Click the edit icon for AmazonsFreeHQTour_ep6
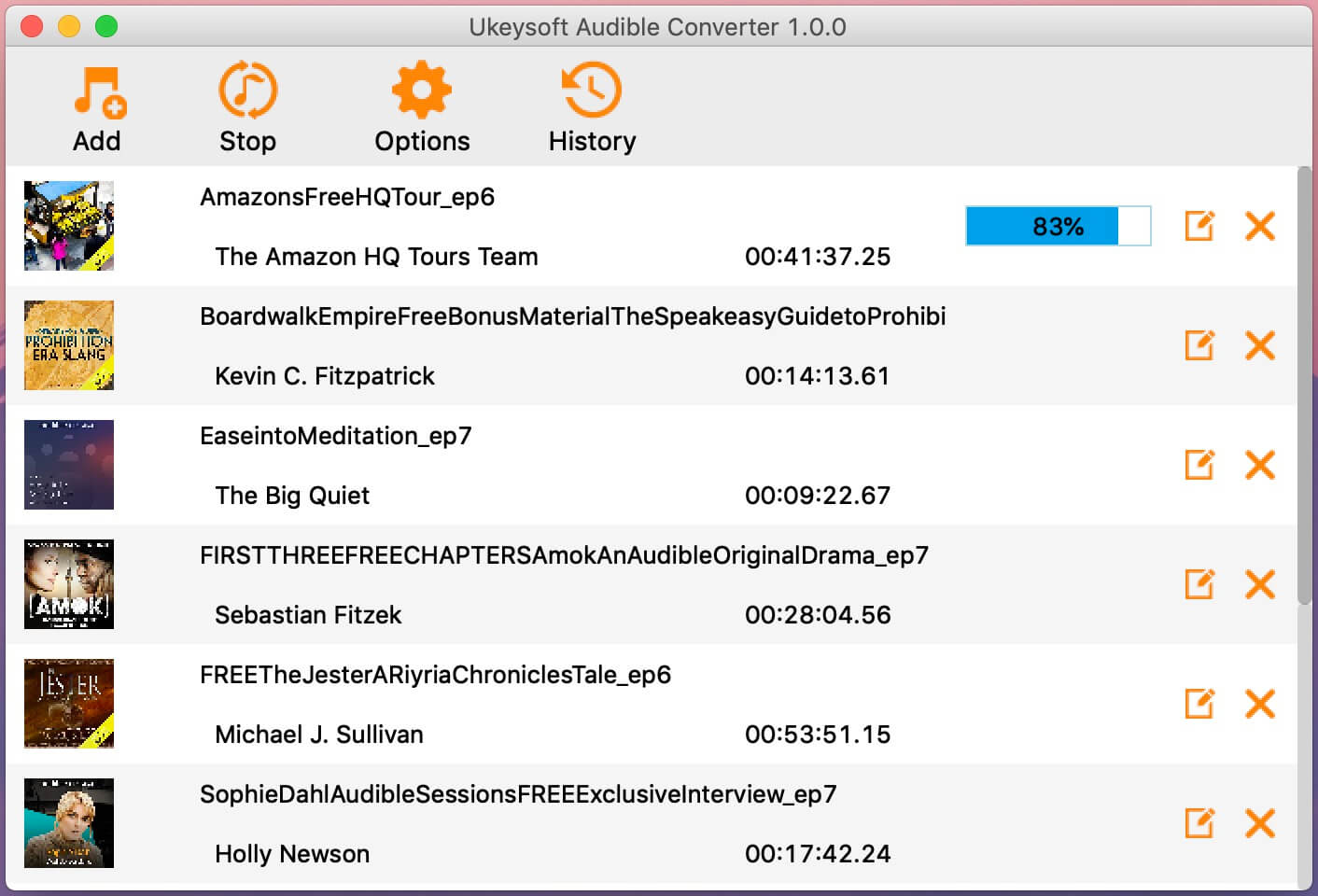Screen dimensions: 1318x896 pyautogui.click(x=1200, y=226)
